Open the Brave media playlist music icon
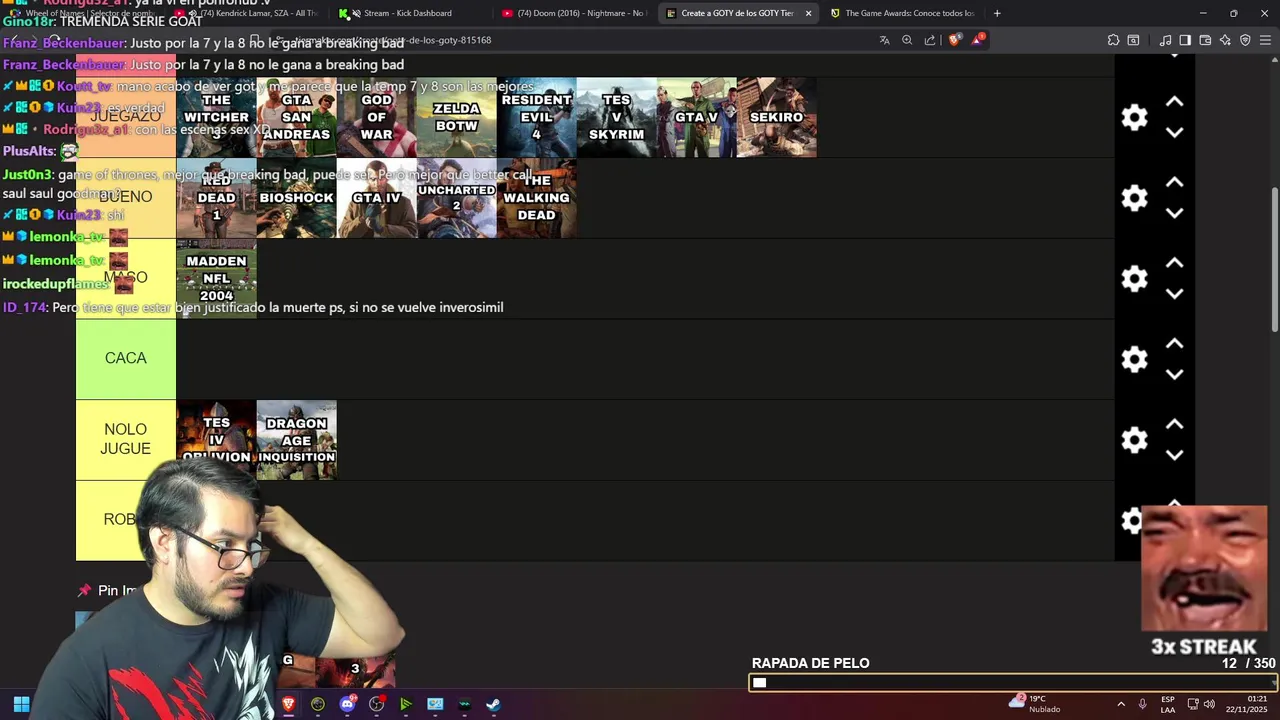Viewport: 1280px width, 720px height. point(1165,40)
